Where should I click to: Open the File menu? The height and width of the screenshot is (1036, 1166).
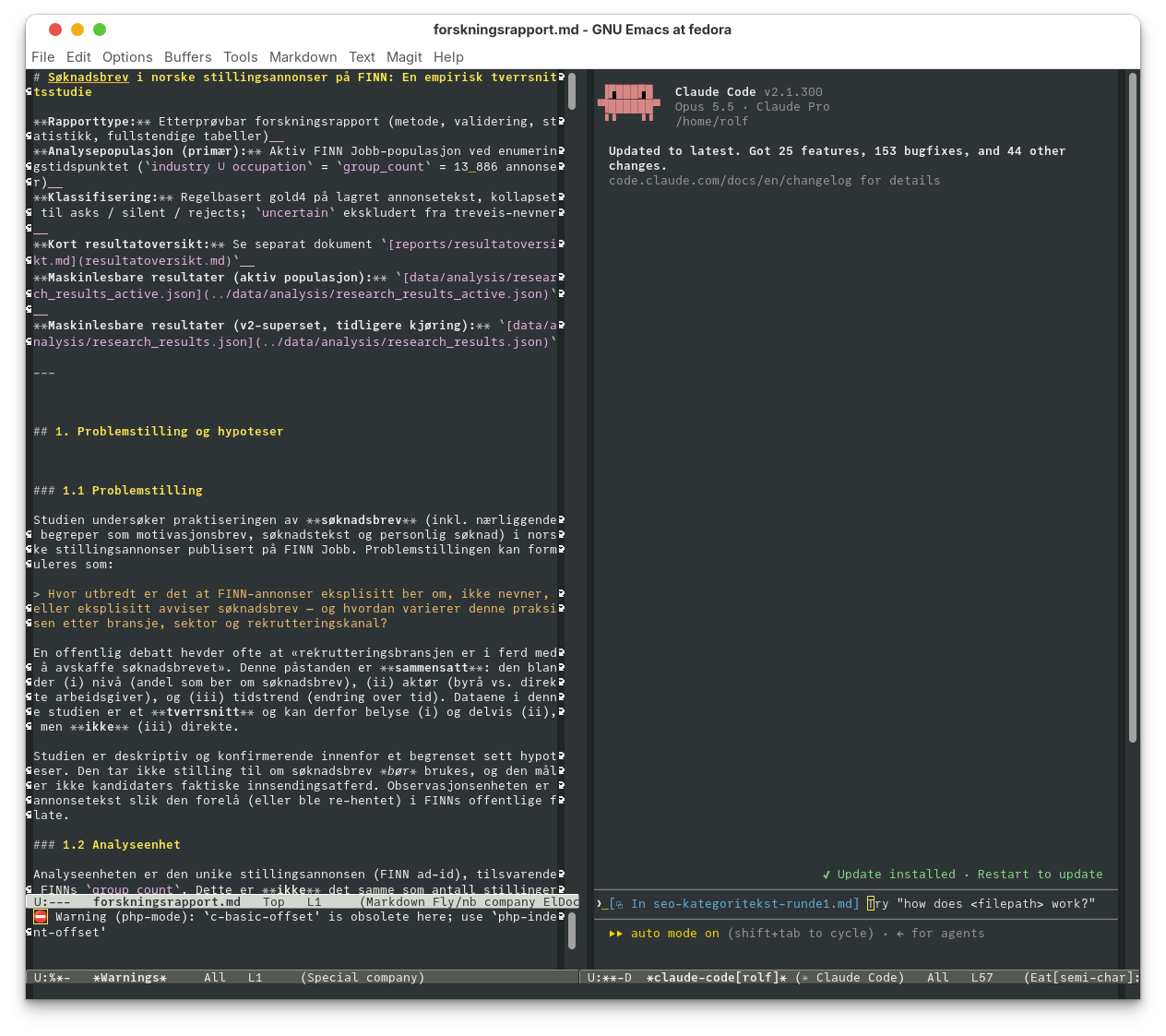coord(42,57)
